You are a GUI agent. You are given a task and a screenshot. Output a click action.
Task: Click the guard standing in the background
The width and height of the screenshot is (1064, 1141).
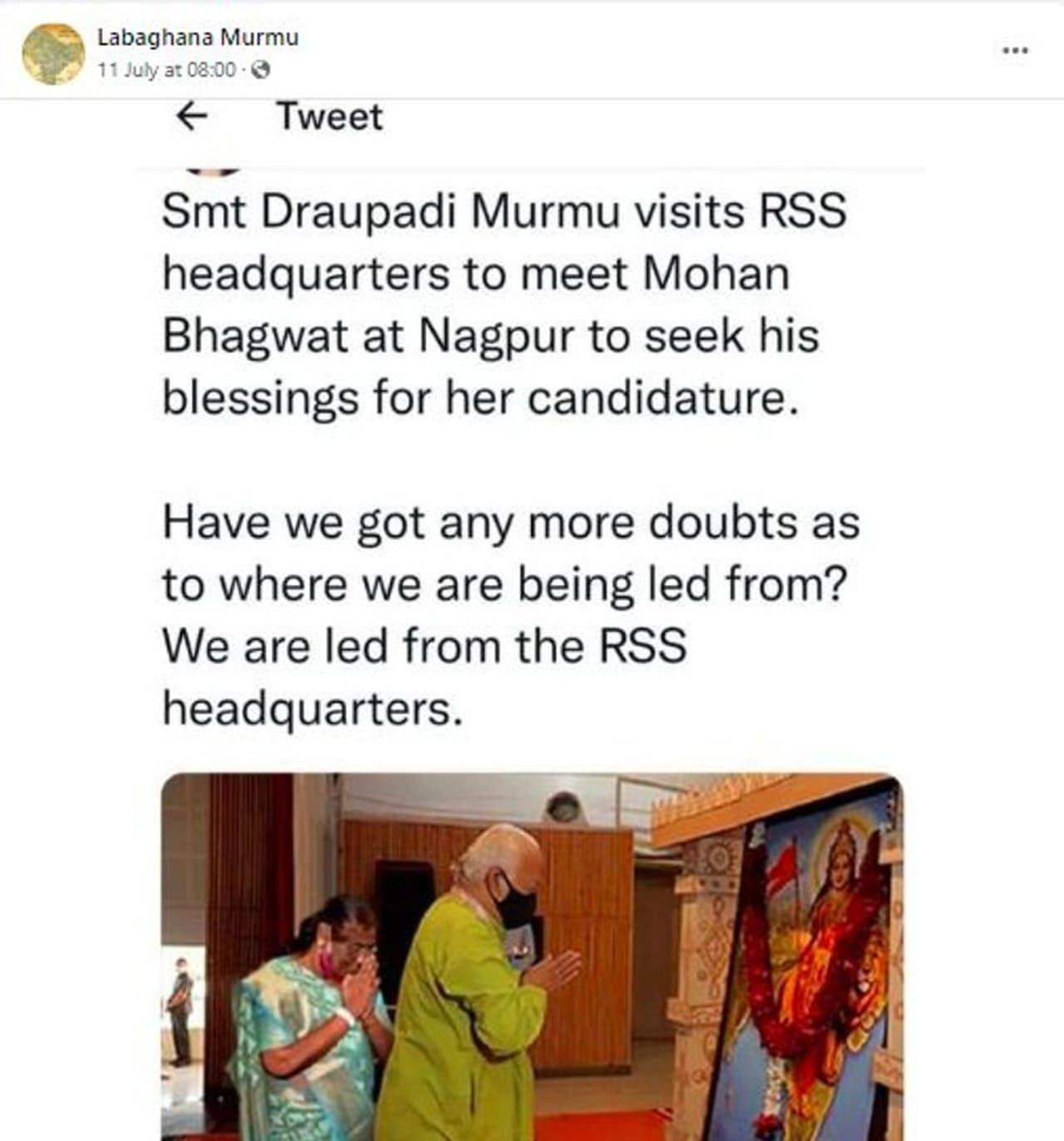point(180,1010)
